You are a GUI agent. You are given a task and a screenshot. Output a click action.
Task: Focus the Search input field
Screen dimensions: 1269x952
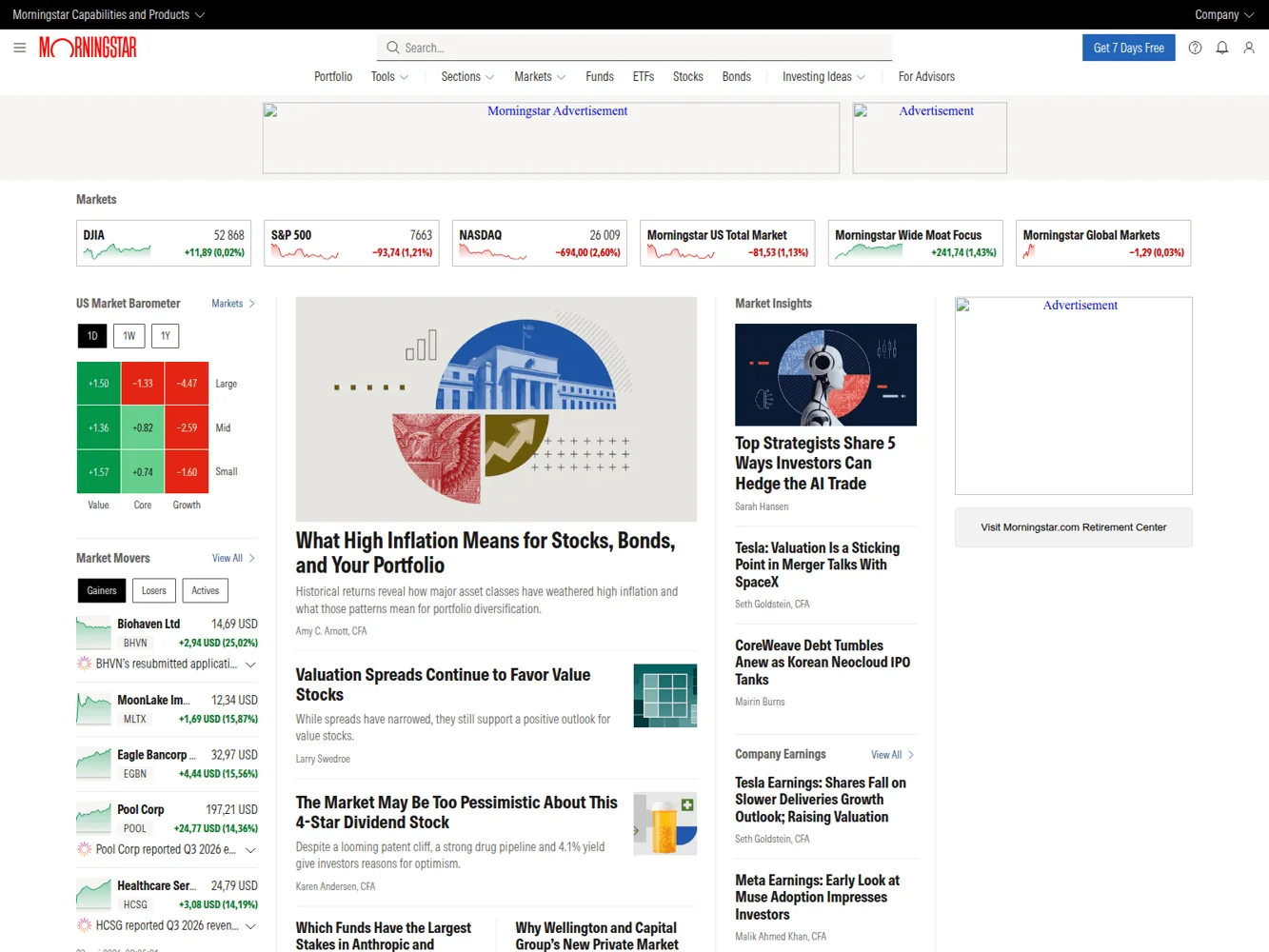pyautogui.click(x=635, y=48)
